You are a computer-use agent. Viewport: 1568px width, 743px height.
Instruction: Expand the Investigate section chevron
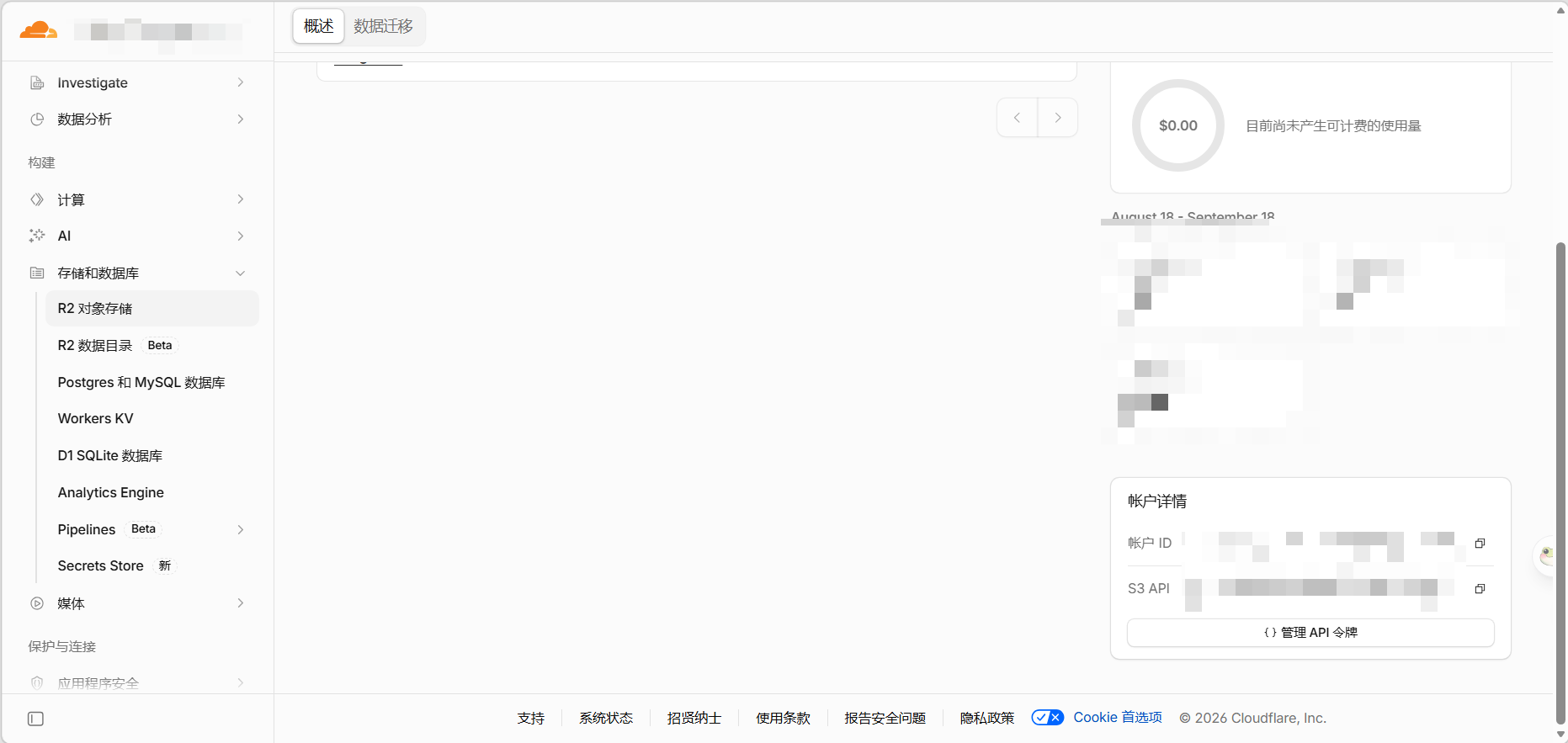coord(241,82)
